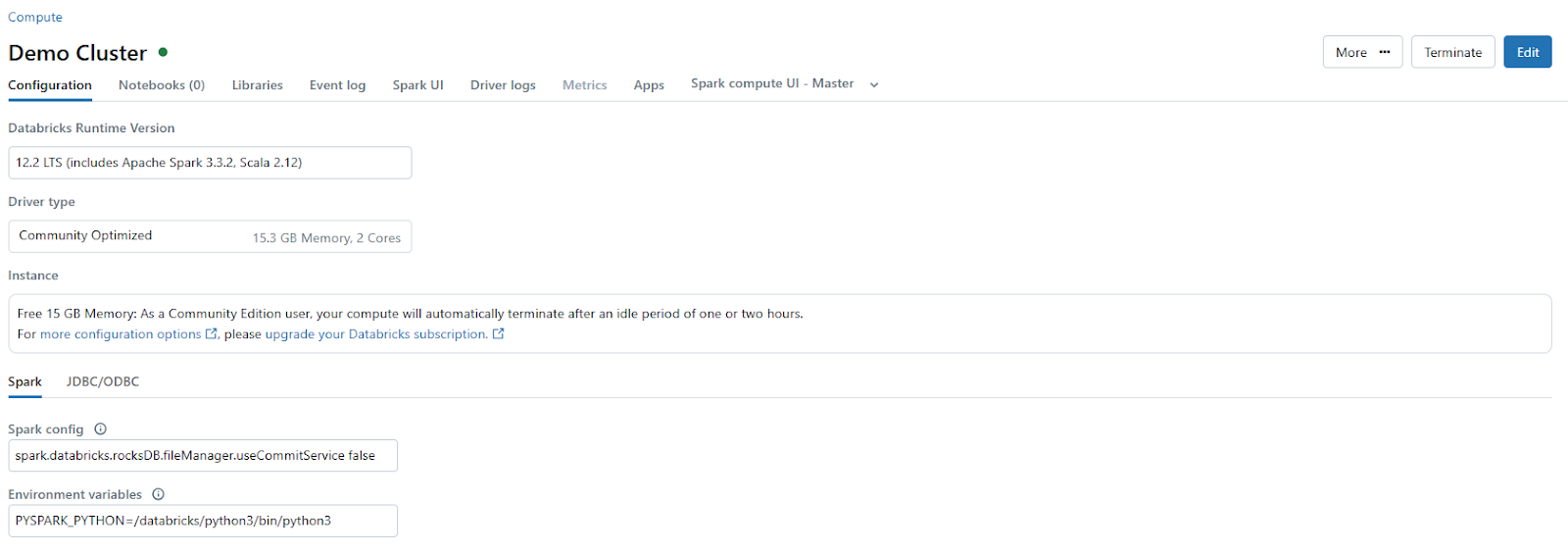Click the Instance label
Image resolution: width=1568 pixels, height=553 pixels.
pyautogui.click(x=33, y=276)
